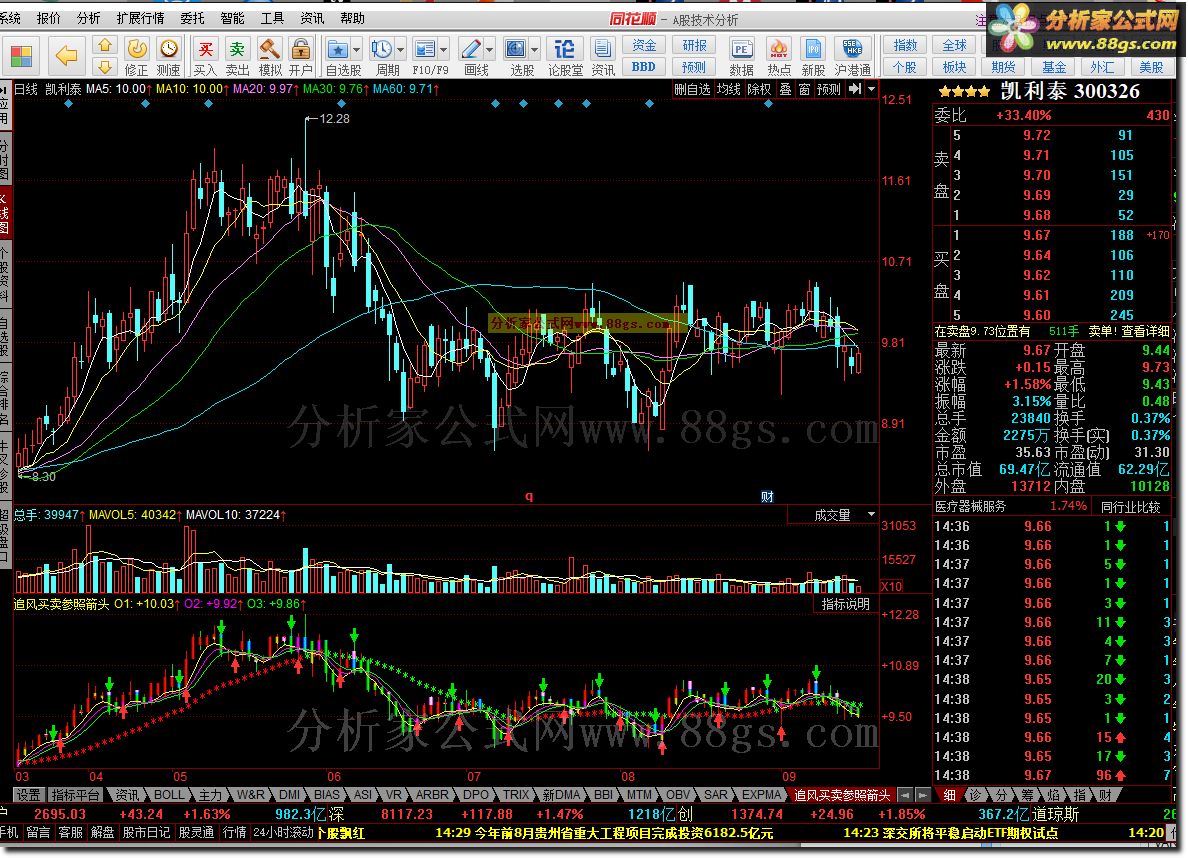
Task: Open the 留言 status bar item
Action: (39, 832)
